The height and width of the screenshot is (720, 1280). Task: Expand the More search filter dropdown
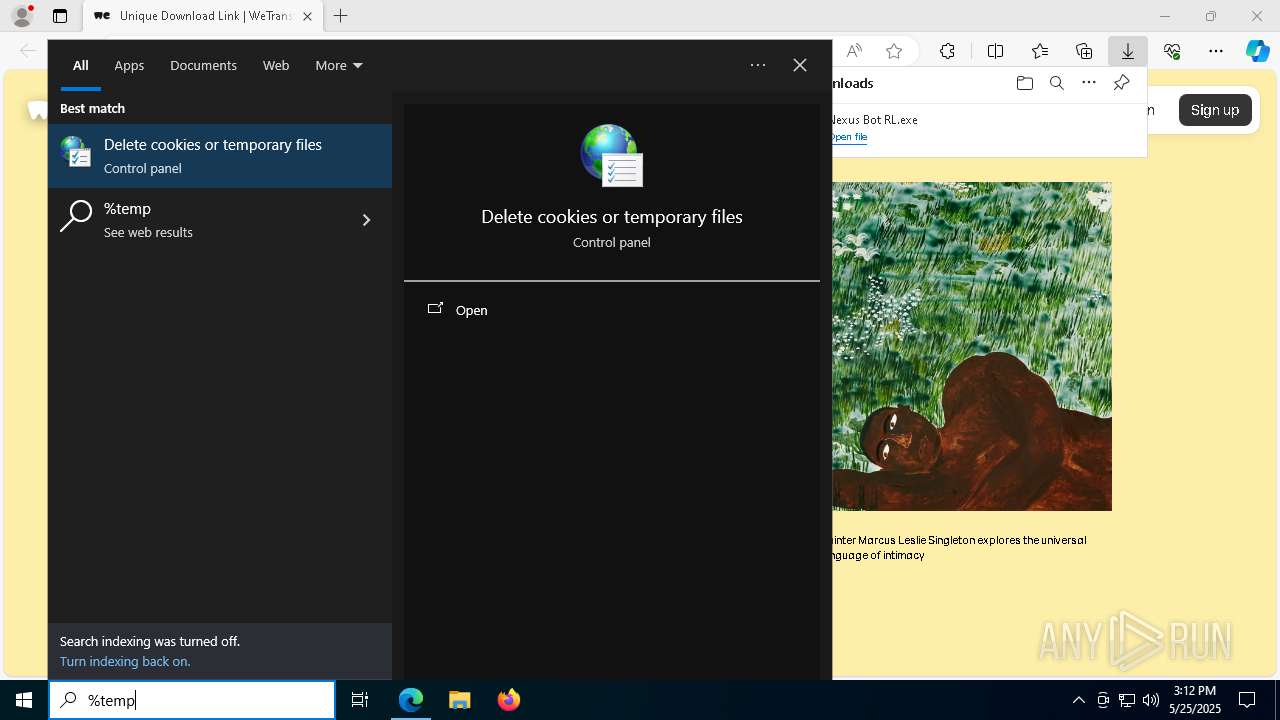pyautogui.click(x=339, y=65)
